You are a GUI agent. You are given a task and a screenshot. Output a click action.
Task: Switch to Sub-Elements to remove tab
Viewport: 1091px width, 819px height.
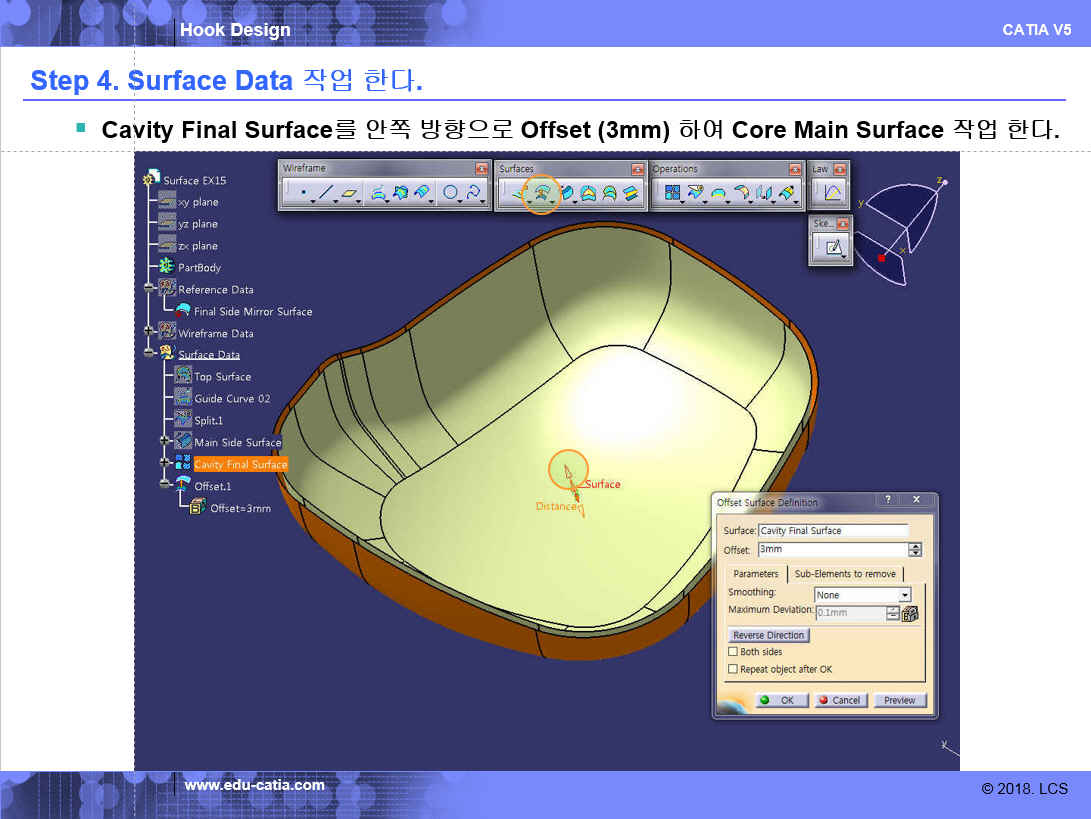pyautogui.click(x=845, y=574)
